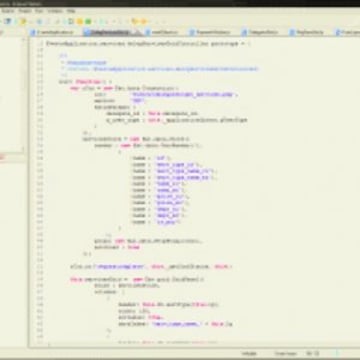Click the cursor line:column status entry
360x360 pixels.
tap(313, 353)
